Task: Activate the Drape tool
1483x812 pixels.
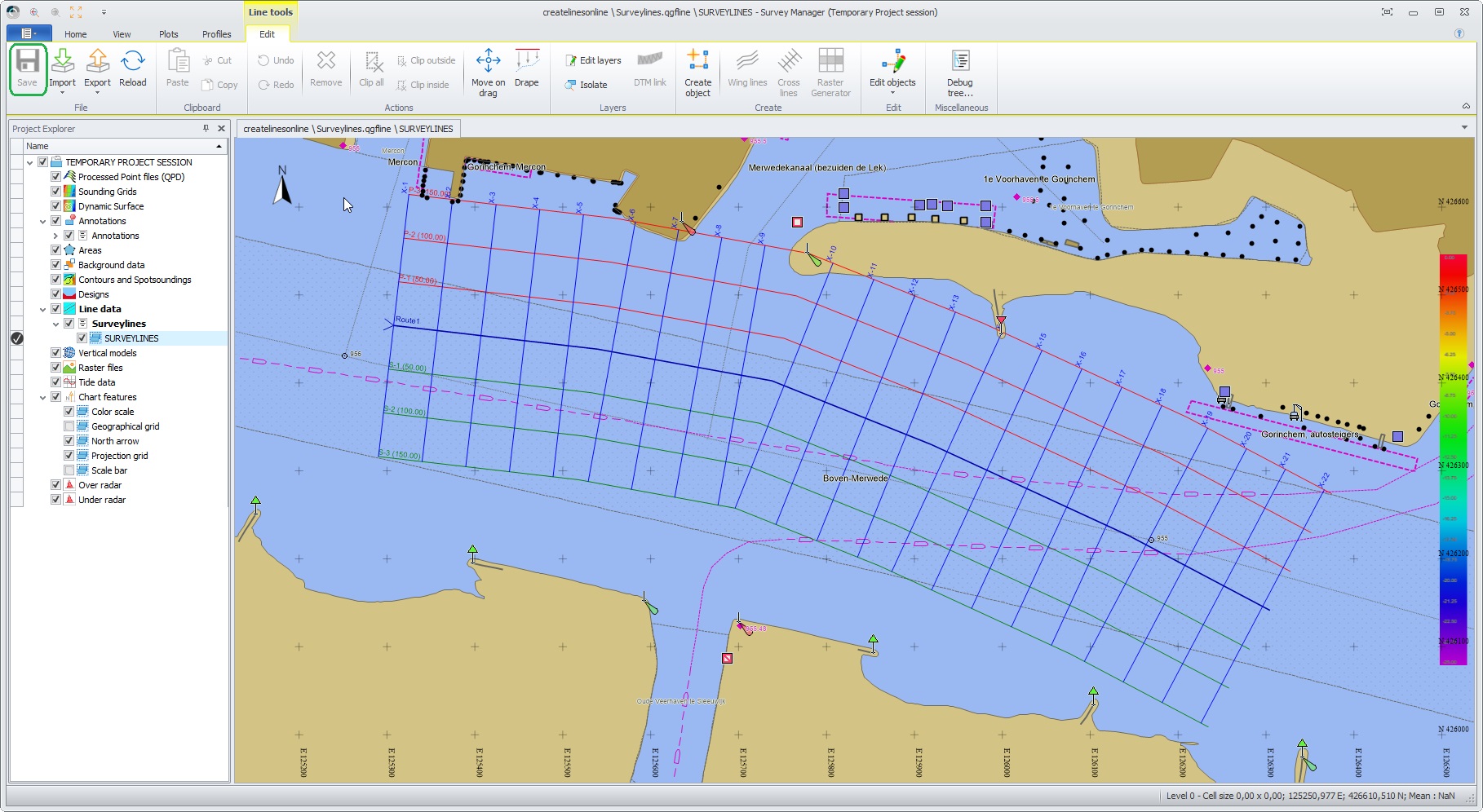Action: [x=527, y=62]
